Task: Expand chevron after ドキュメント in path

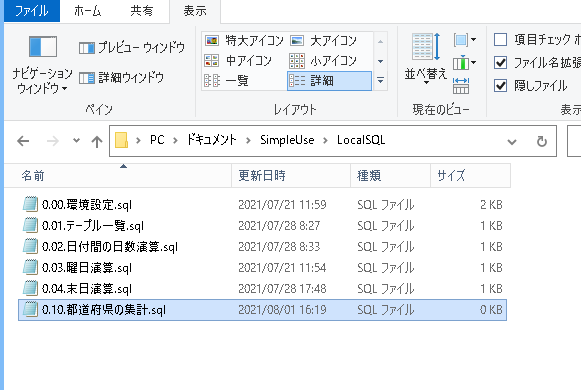Action: tap(249, 141)
